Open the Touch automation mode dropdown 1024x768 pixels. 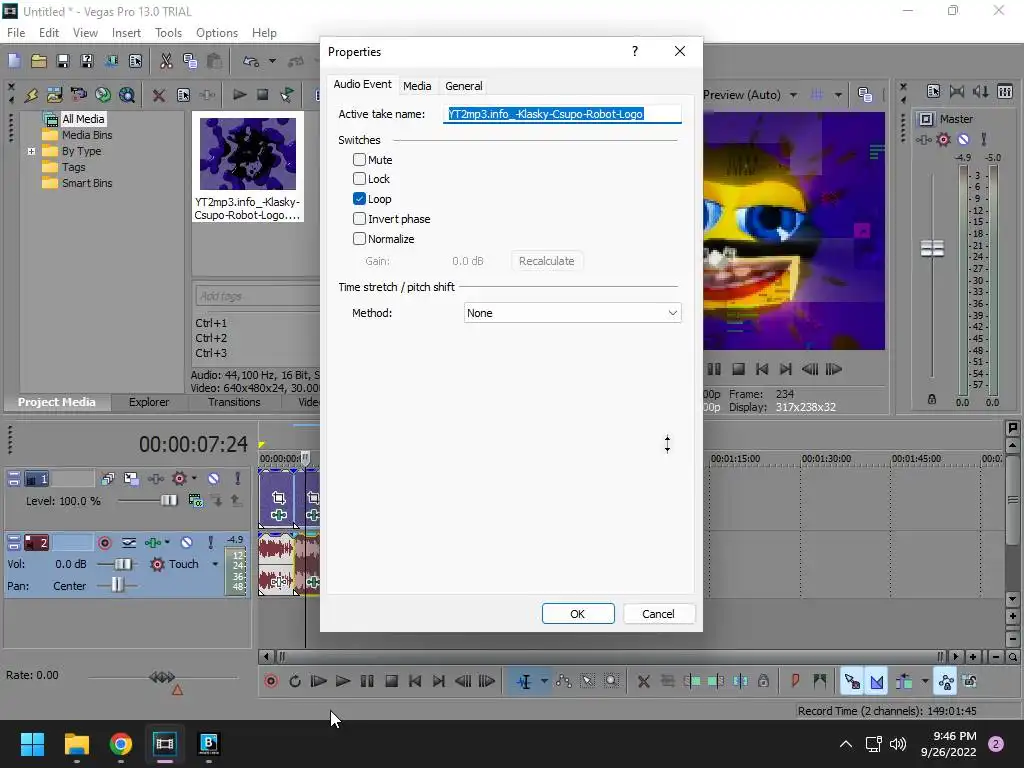coord(215,564)
